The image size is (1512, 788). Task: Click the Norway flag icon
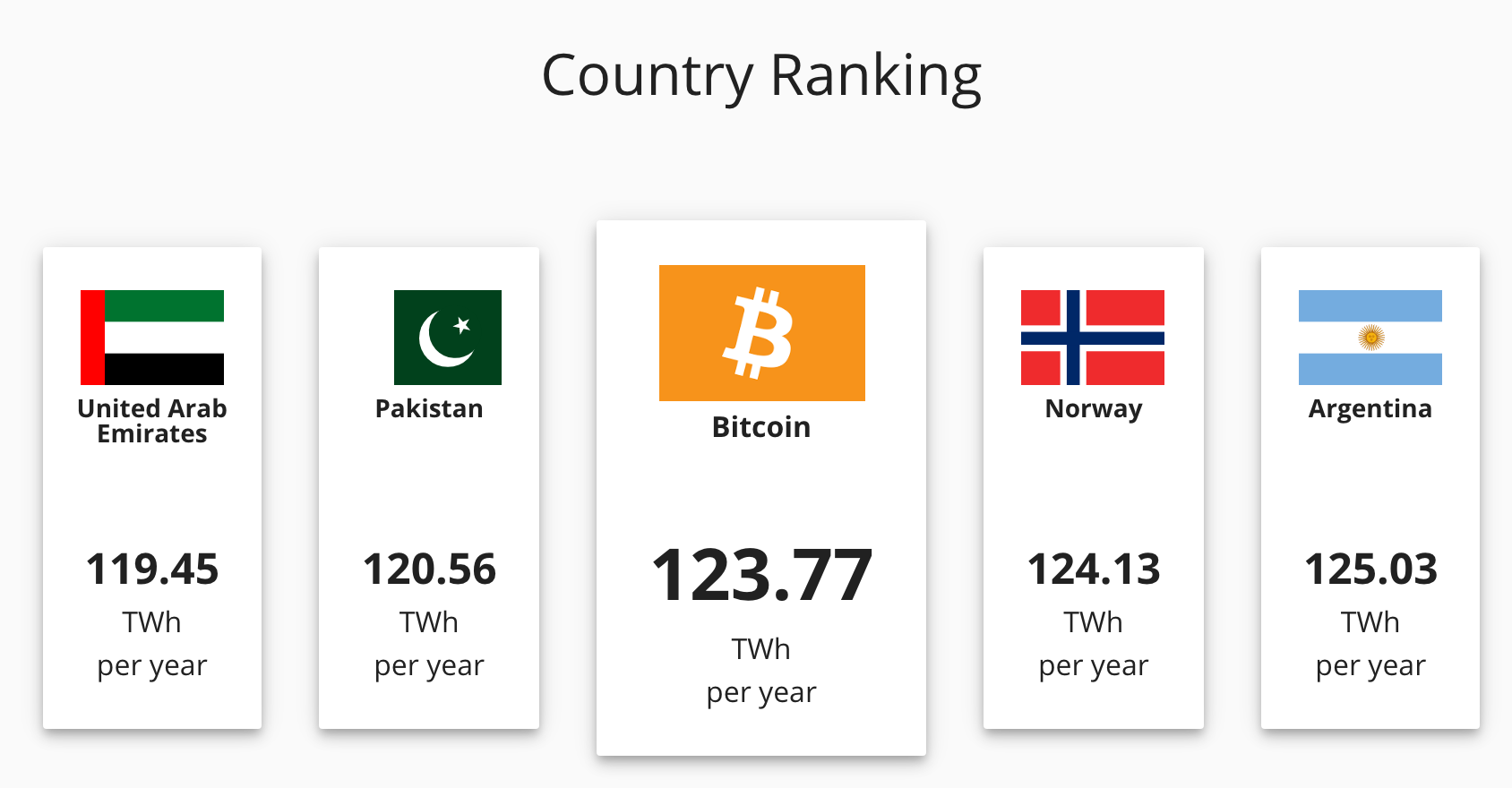pyautogui.click(x=1093, y=338)
